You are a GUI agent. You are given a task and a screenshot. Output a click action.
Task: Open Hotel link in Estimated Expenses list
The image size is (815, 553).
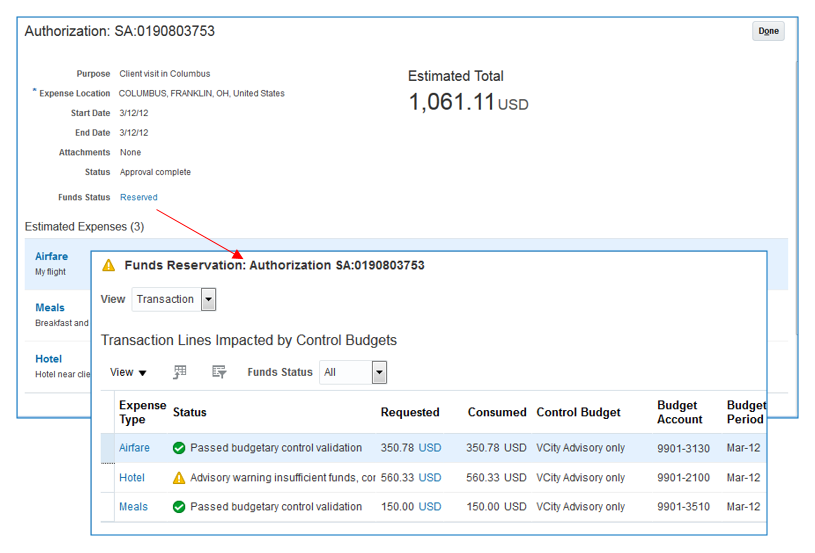pyautogui.click(x=48, y=359)
